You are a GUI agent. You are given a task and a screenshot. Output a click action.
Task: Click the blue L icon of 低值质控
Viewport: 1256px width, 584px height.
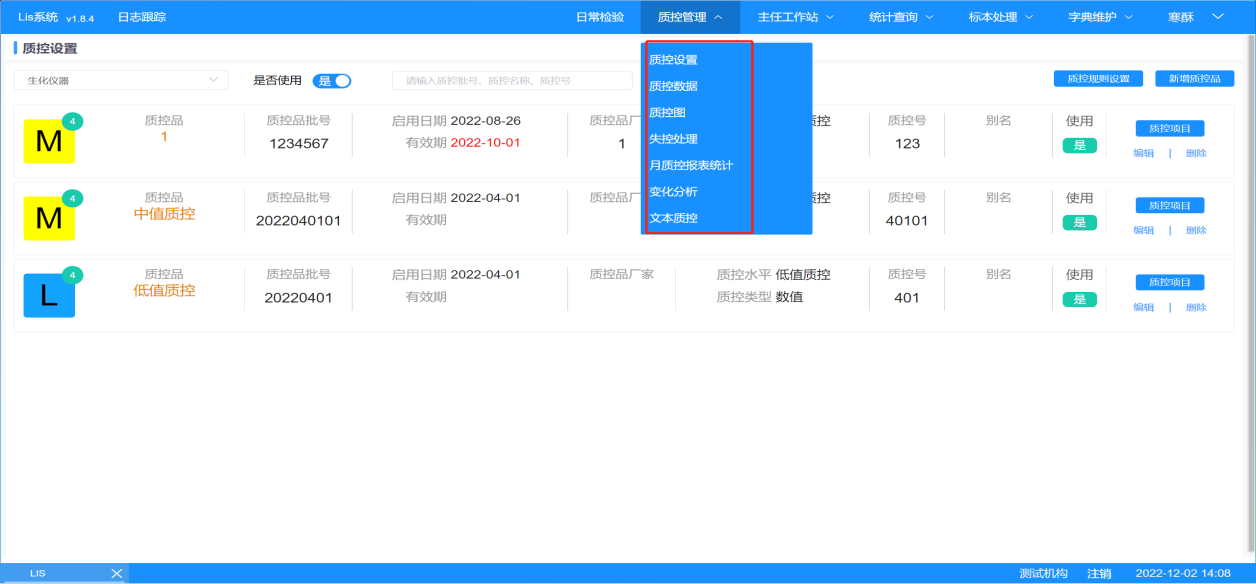click(49, 296)
